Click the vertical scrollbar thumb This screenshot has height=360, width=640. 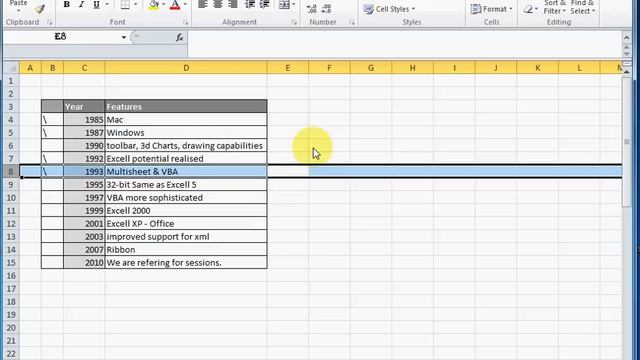pyautogui.click(x=627, y=142)
